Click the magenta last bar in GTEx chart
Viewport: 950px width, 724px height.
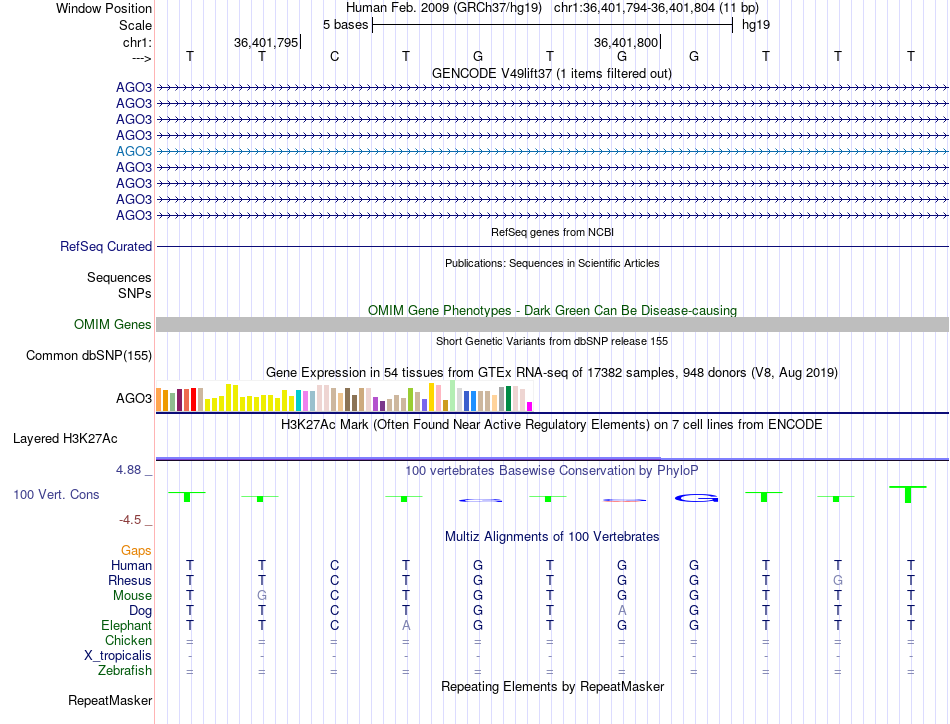[x=530, y=407]
